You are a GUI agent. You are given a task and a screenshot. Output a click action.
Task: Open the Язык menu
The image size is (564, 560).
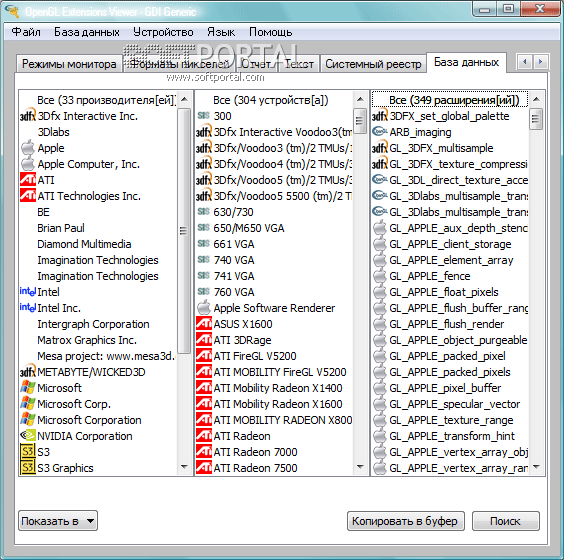pos(221,32)
